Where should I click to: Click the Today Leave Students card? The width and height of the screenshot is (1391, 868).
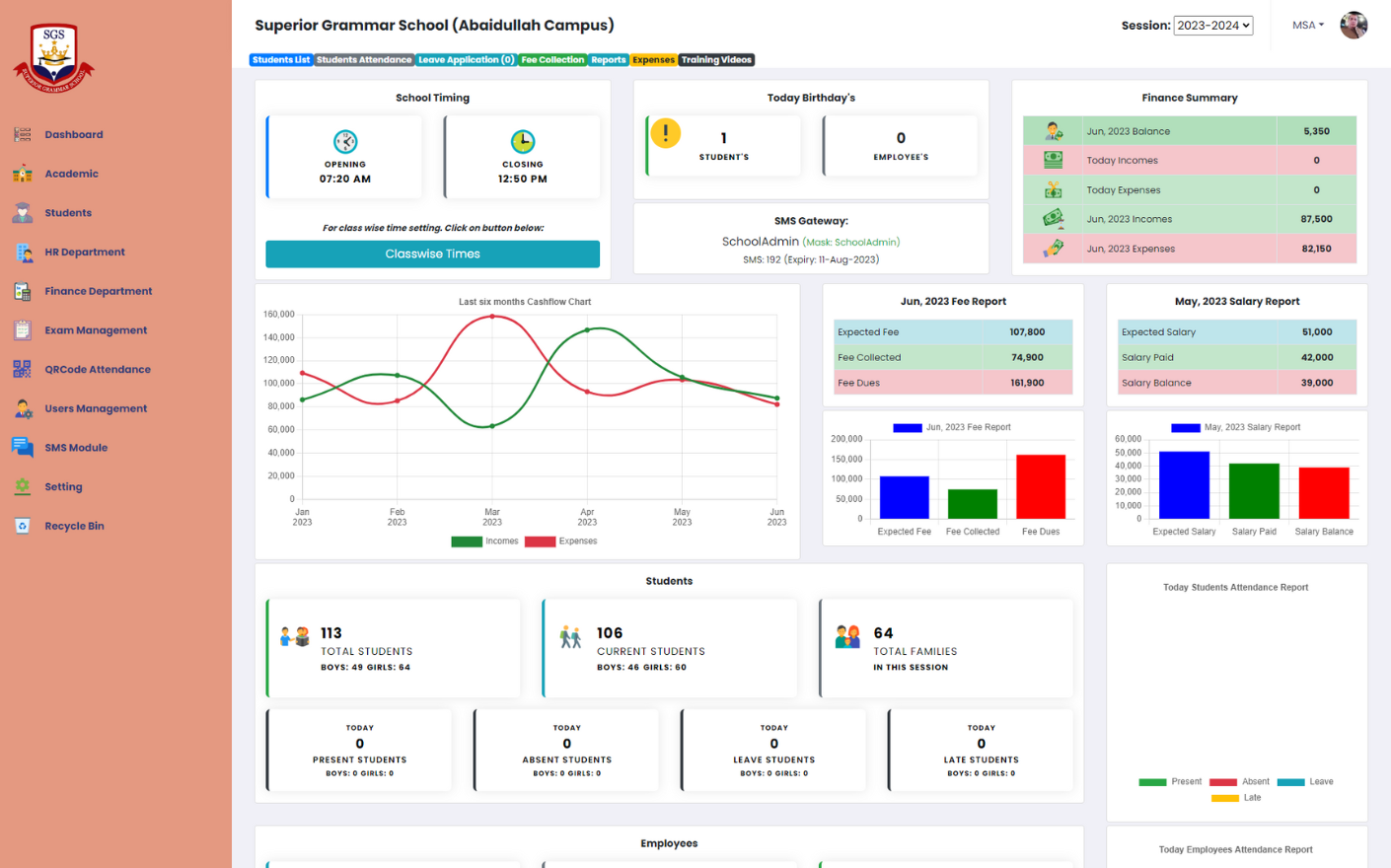click(773, 750)
